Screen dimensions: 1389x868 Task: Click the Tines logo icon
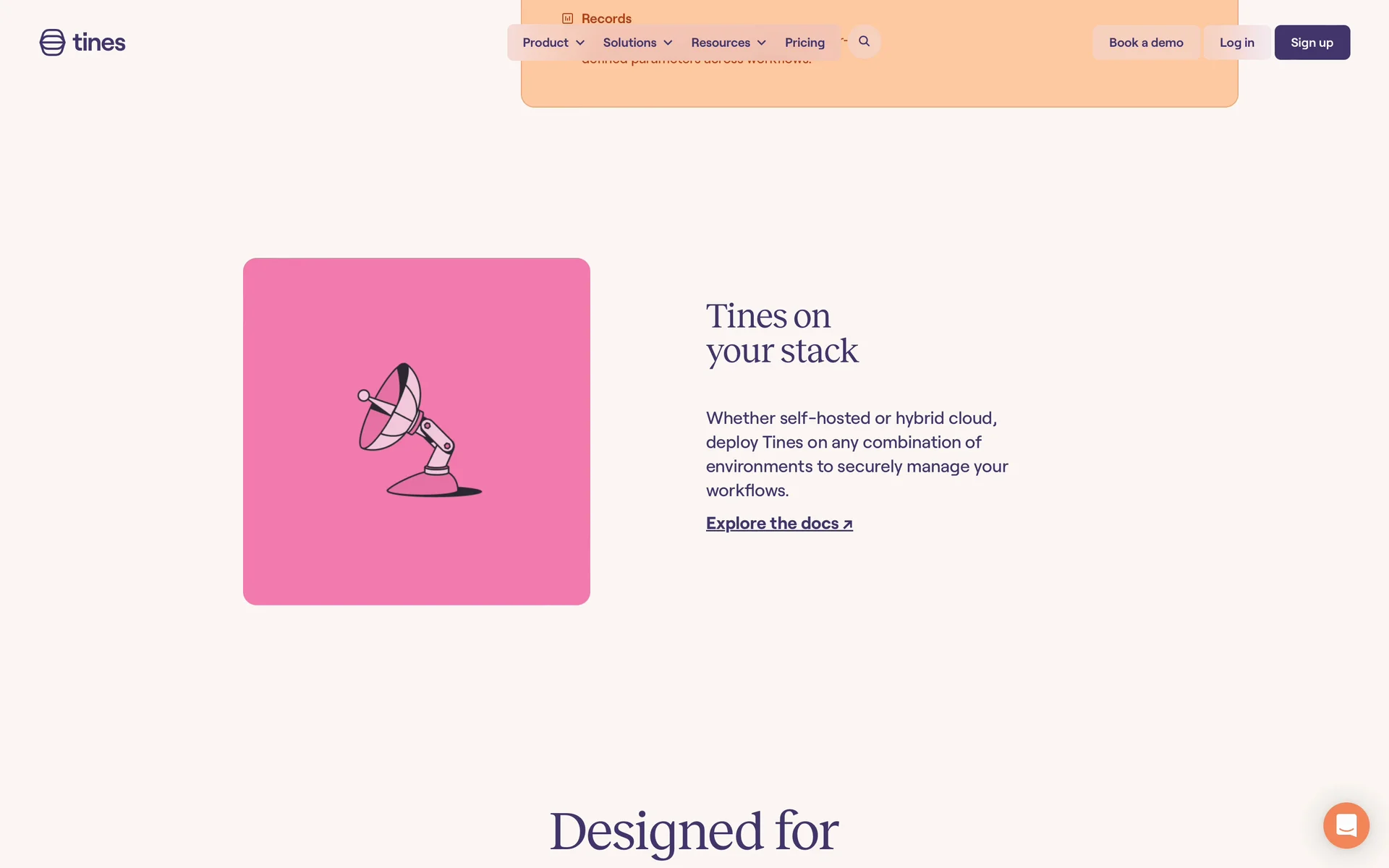(x=52, y=43)
